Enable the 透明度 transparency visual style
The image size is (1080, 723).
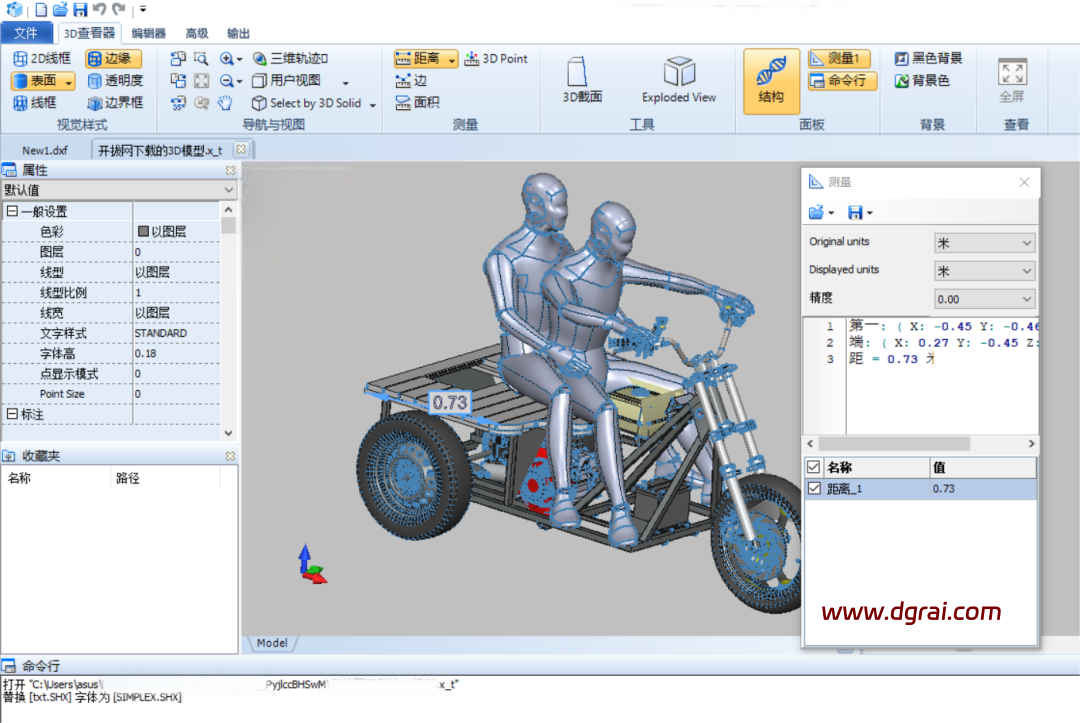point(115,81)
